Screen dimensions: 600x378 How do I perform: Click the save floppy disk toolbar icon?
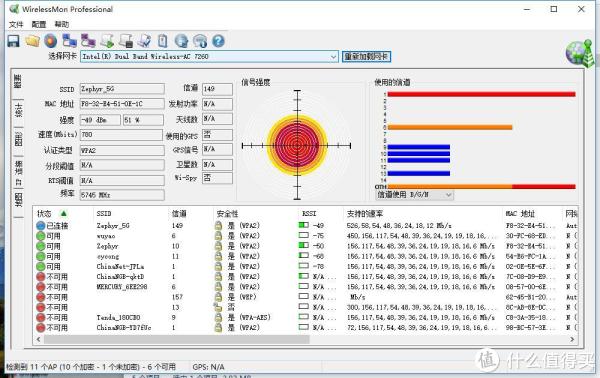(13, 41)
